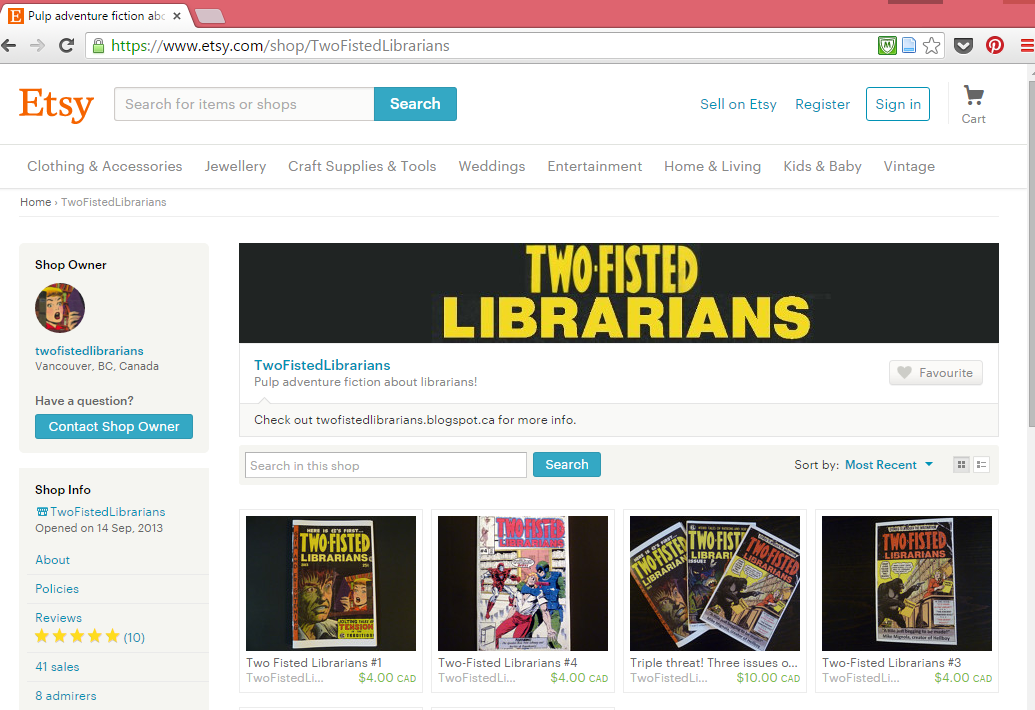
Task: Open the Pocket extension icon
Action: [964, 46]
